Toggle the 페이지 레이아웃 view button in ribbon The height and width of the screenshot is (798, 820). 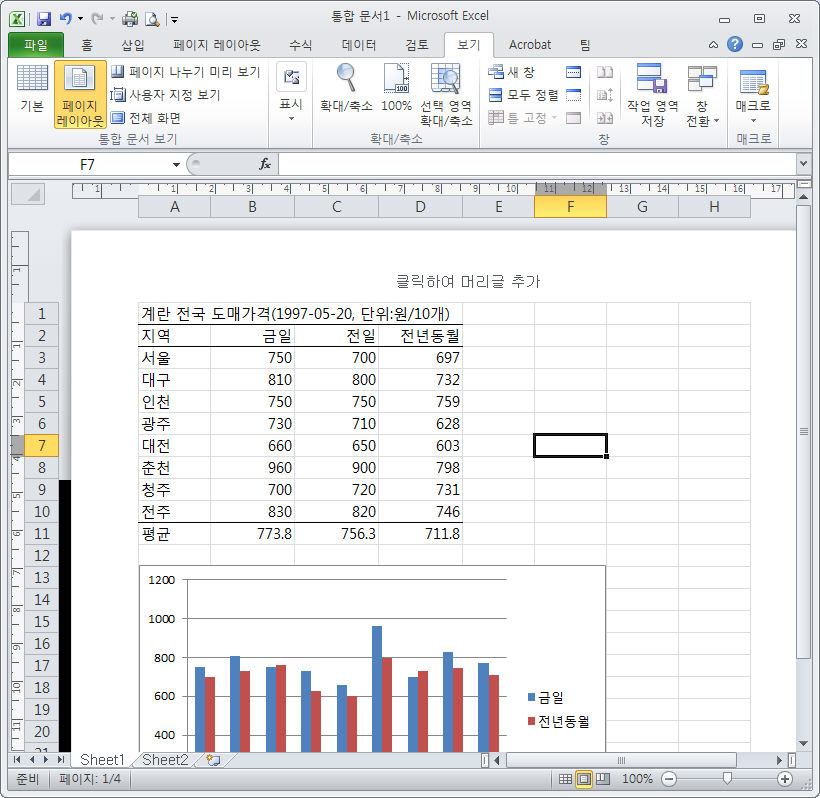point(80,95)
